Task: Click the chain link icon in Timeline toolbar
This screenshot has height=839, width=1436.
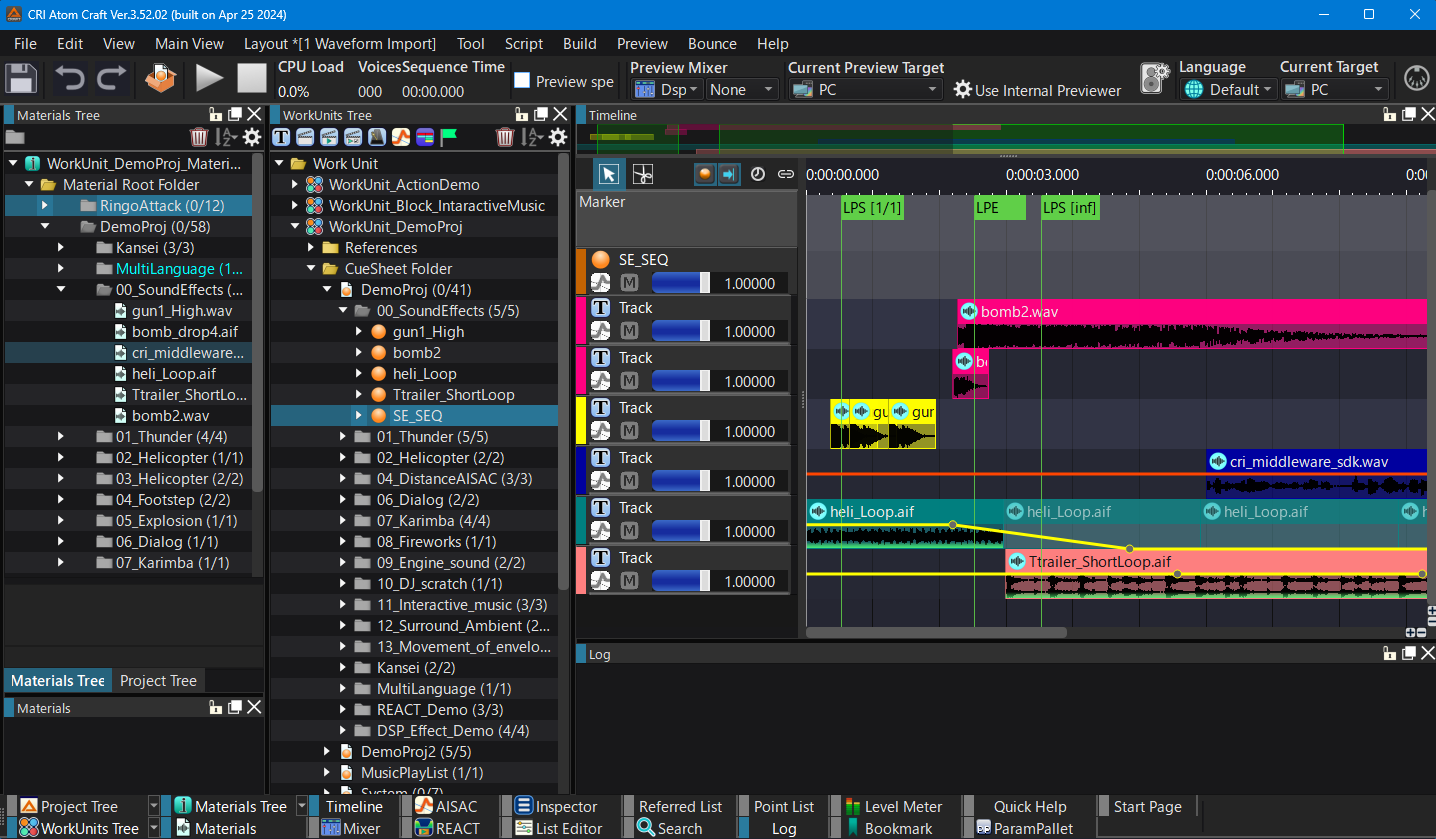Action: (786, 174)
